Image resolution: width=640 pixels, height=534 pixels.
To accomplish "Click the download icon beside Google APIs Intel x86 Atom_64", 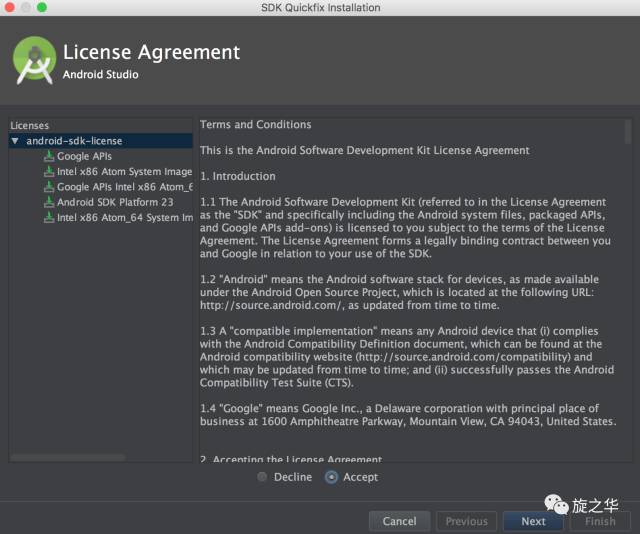I will click(x=49, y=187).
